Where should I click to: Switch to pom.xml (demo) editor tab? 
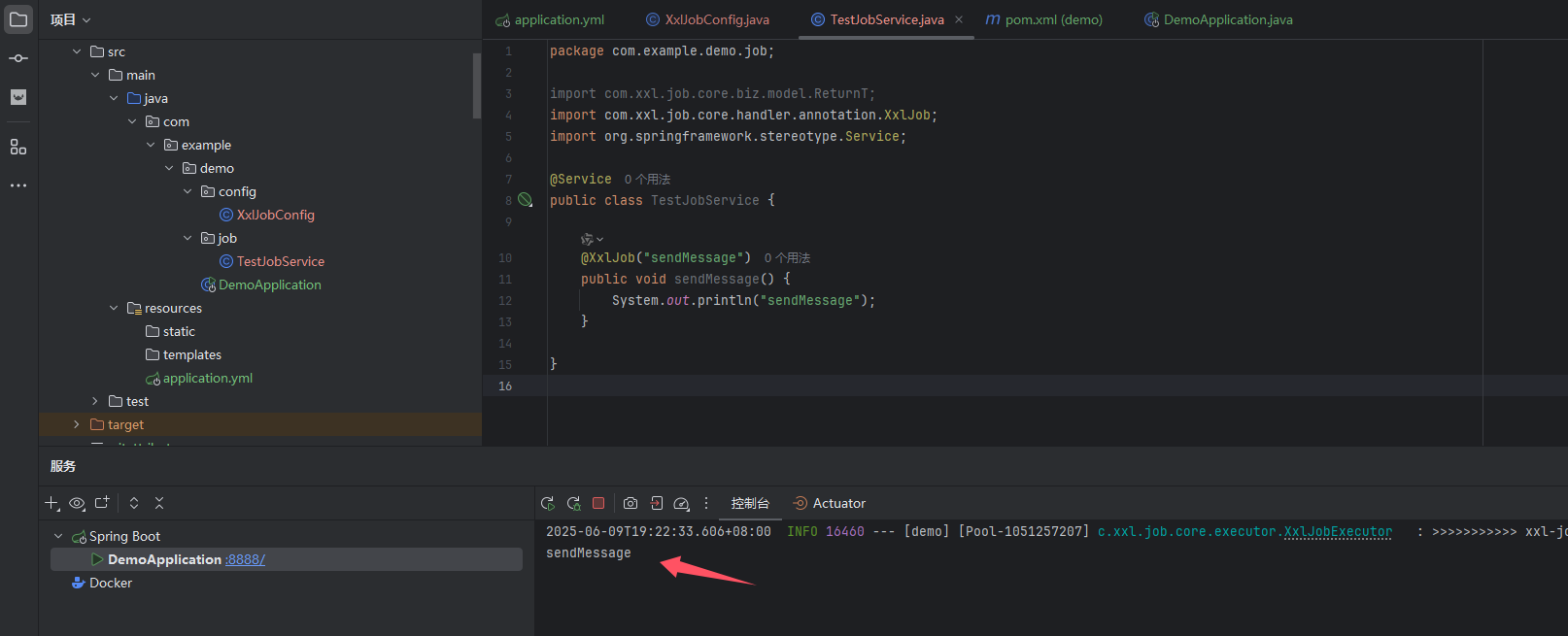[1044, 19]
